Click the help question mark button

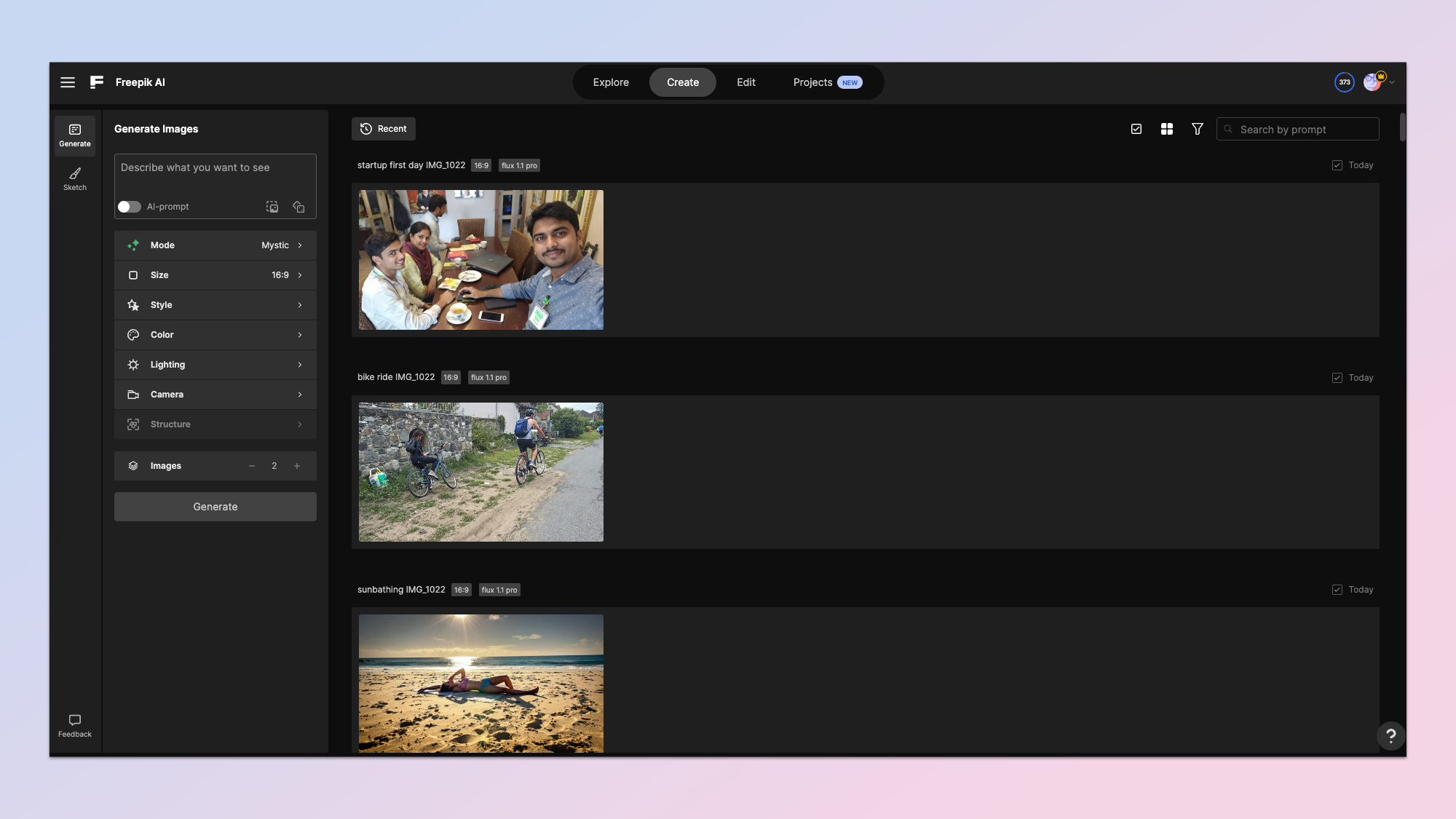(x=1390, y=735)
